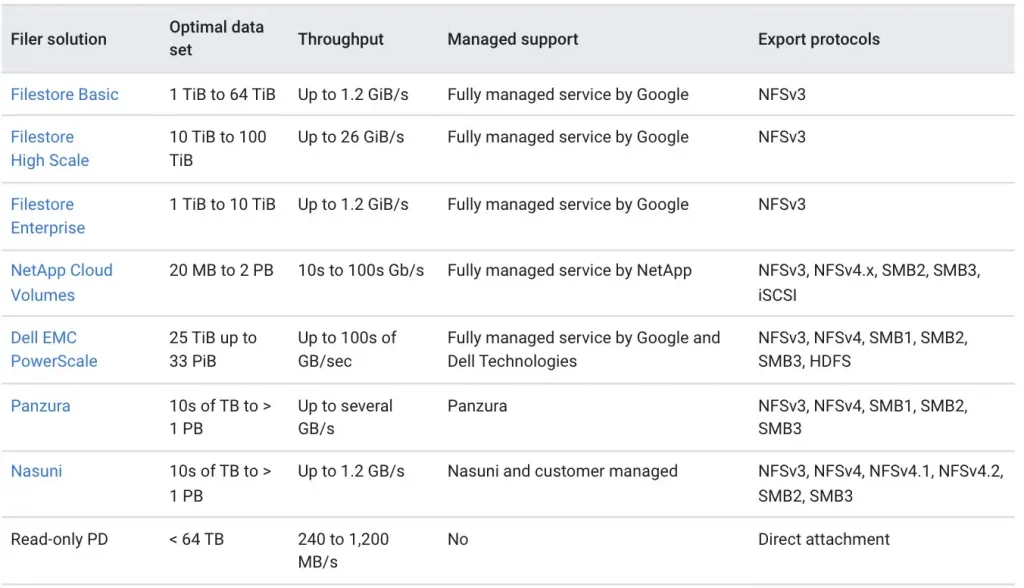Select the Filer solution column header
1024x588 pixels.
coord(58,39)
